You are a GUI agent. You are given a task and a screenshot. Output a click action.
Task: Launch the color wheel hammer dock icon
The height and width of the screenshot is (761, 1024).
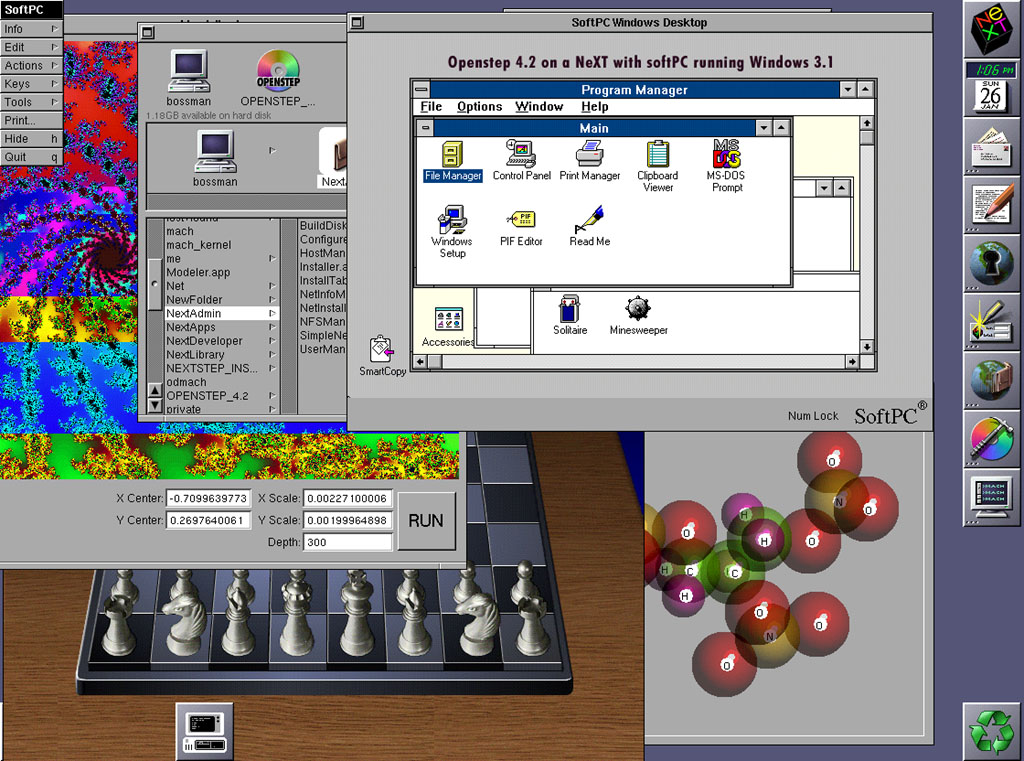point(991,439)
